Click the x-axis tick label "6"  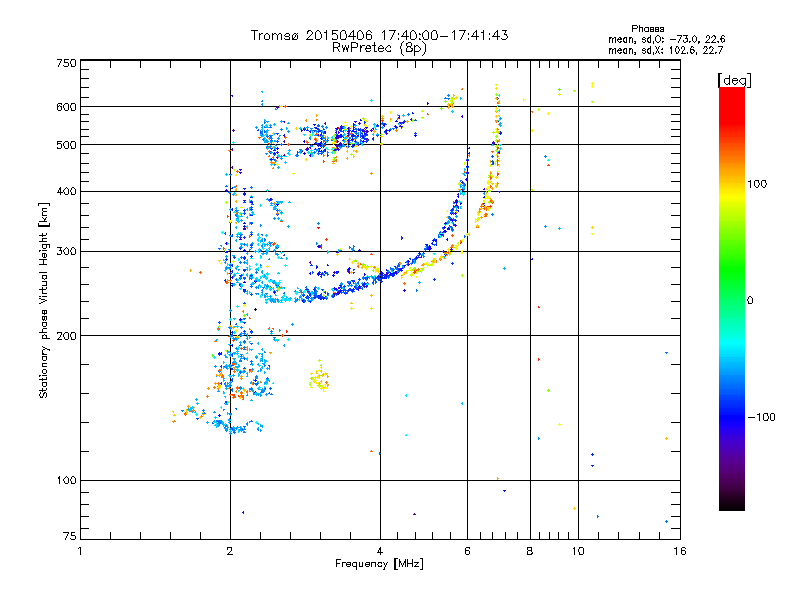pyautogui.click(x=467, y=551)
